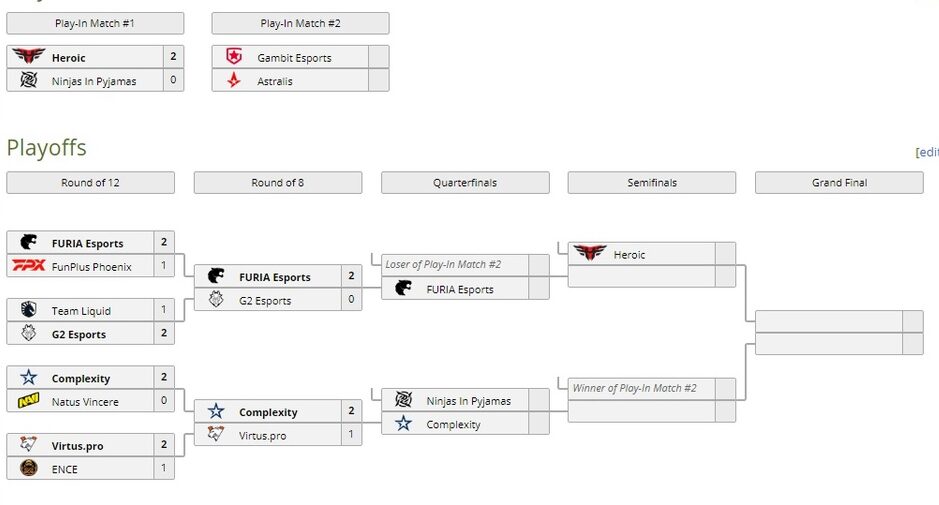
Task: Click the Grand Final column header
Action: coord(839,183)
